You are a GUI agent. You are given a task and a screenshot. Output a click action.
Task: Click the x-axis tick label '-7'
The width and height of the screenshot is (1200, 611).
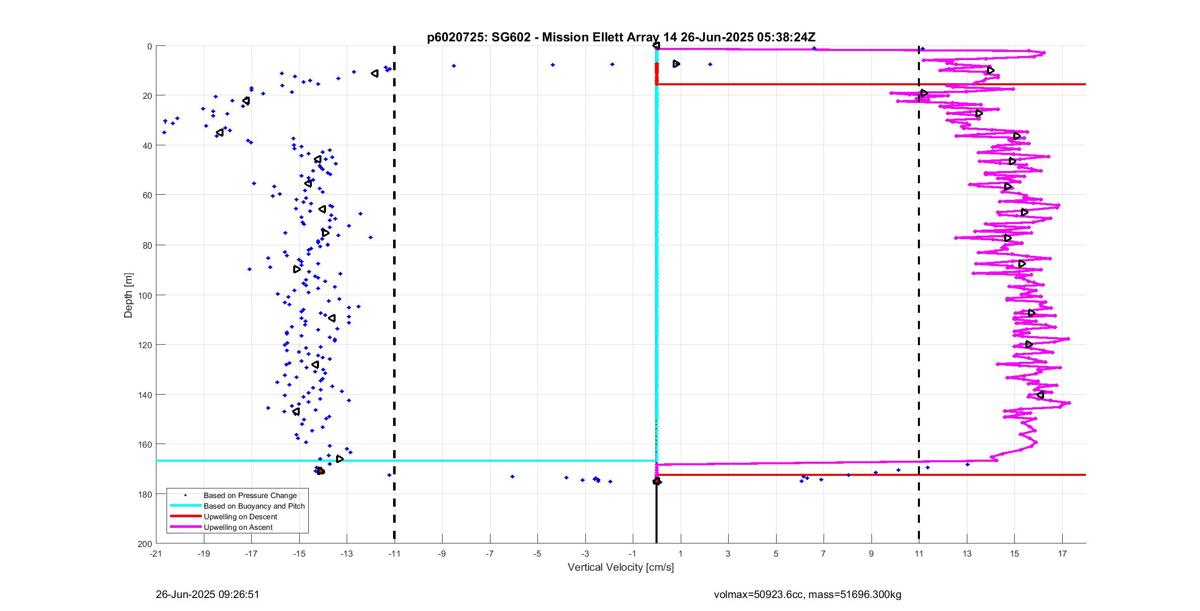pyautogui.click(x=490, y=553)
